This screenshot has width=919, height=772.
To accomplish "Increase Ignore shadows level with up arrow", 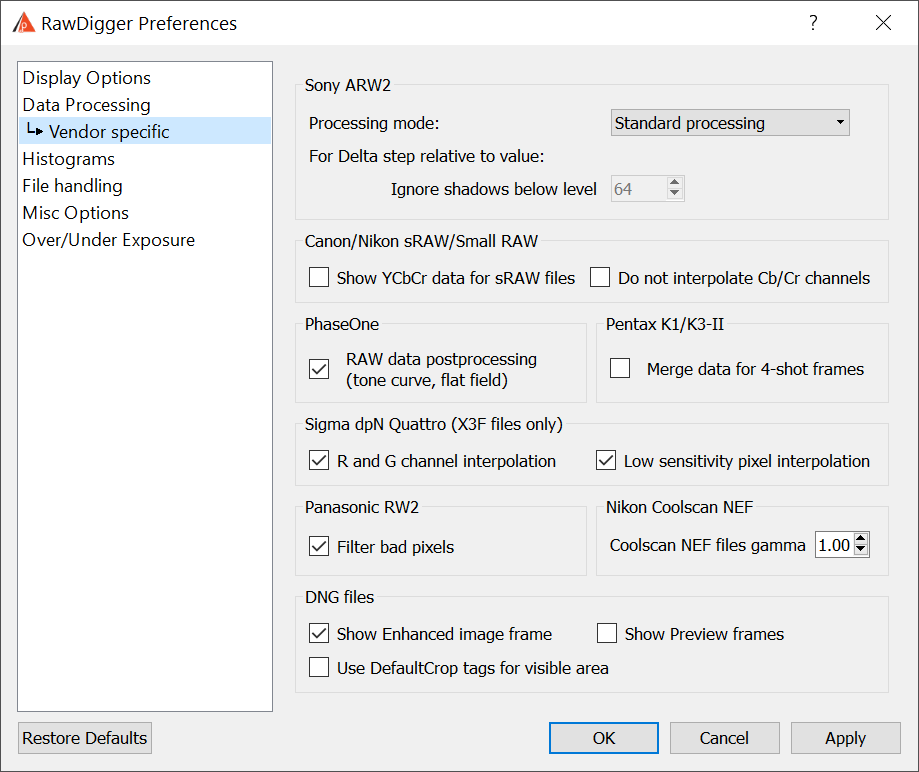I will tap(675, 183).
